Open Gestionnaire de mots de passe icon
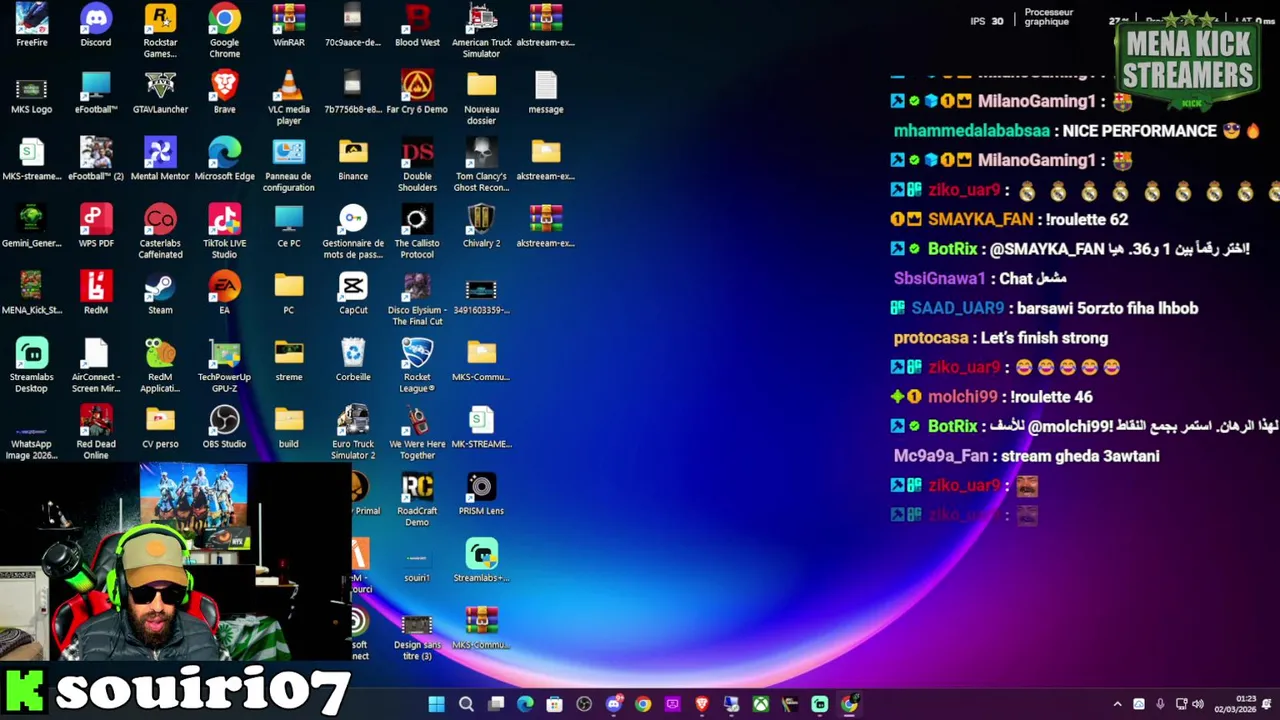 coord(353,231)
